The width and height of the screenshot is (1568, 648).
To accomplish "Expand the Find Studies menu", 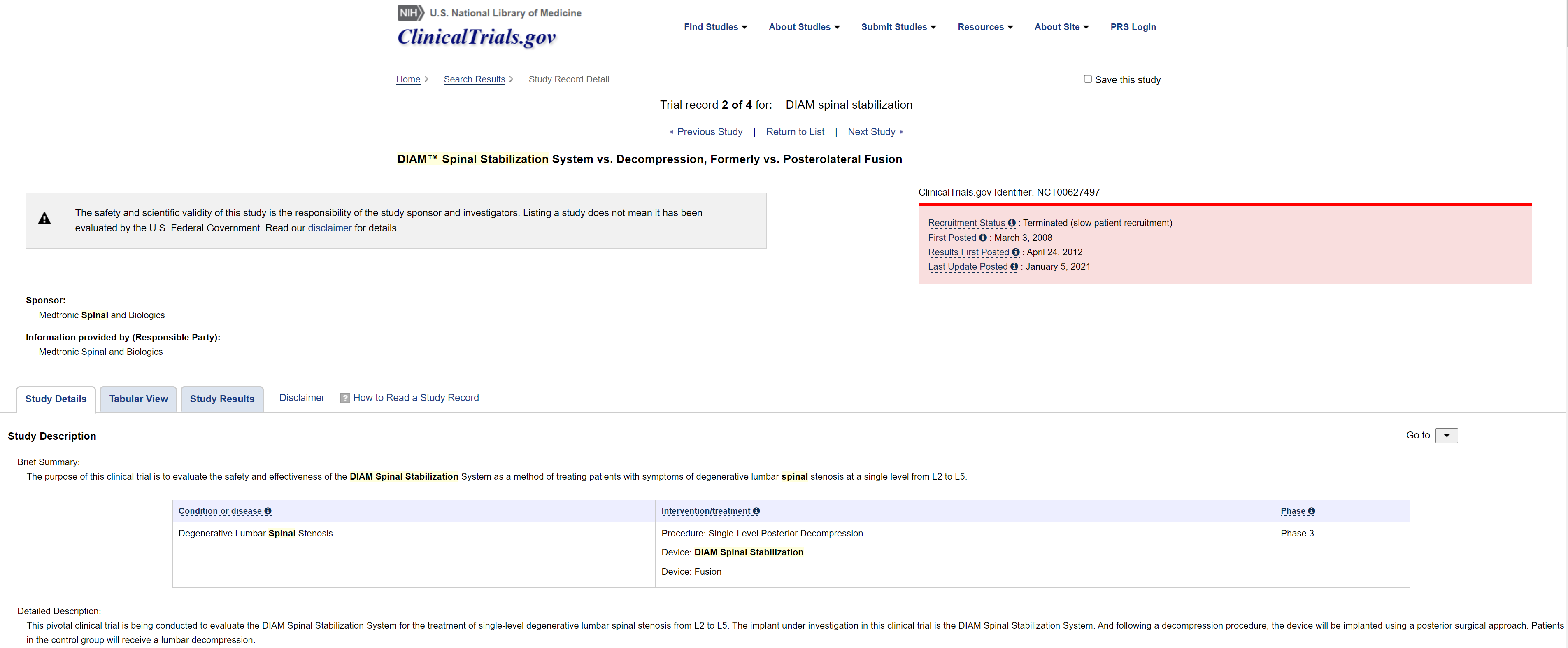I will click(715, 27).
